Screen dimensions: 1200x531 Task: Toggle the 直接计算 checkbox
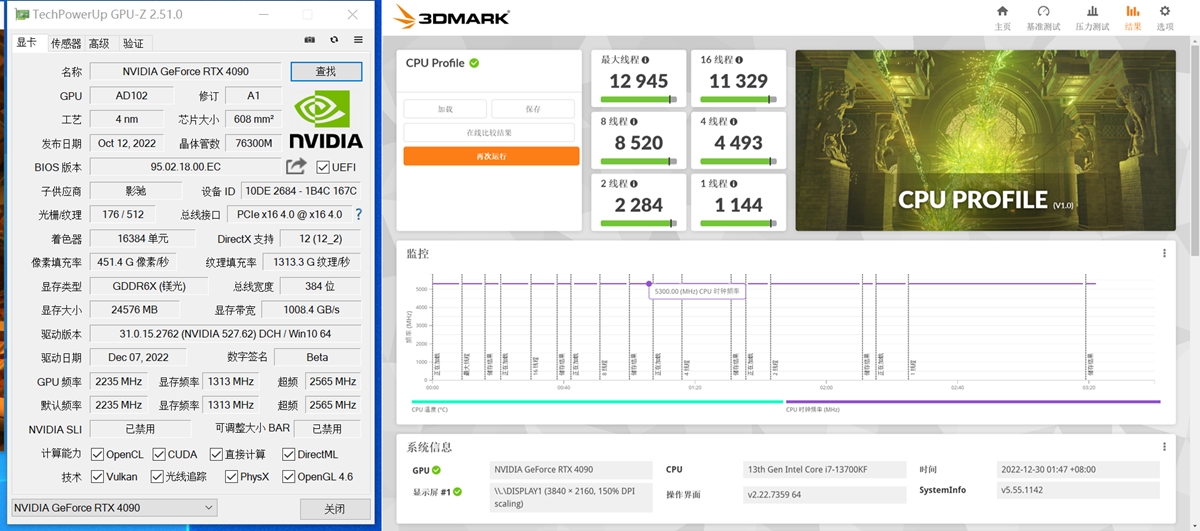pos(214,454)
